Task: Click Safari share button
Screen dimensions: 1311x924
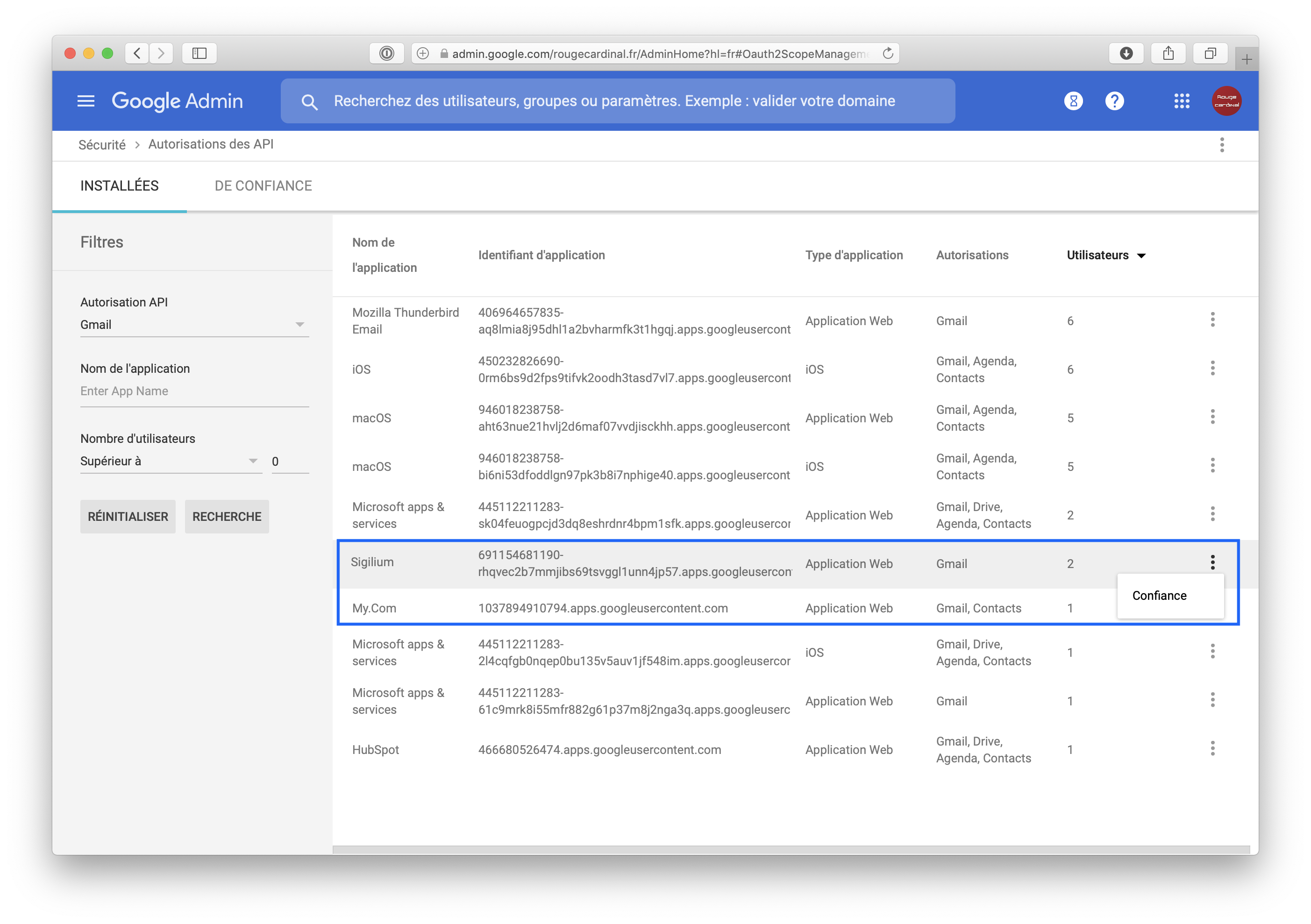Action: [x=1168, y=54]
